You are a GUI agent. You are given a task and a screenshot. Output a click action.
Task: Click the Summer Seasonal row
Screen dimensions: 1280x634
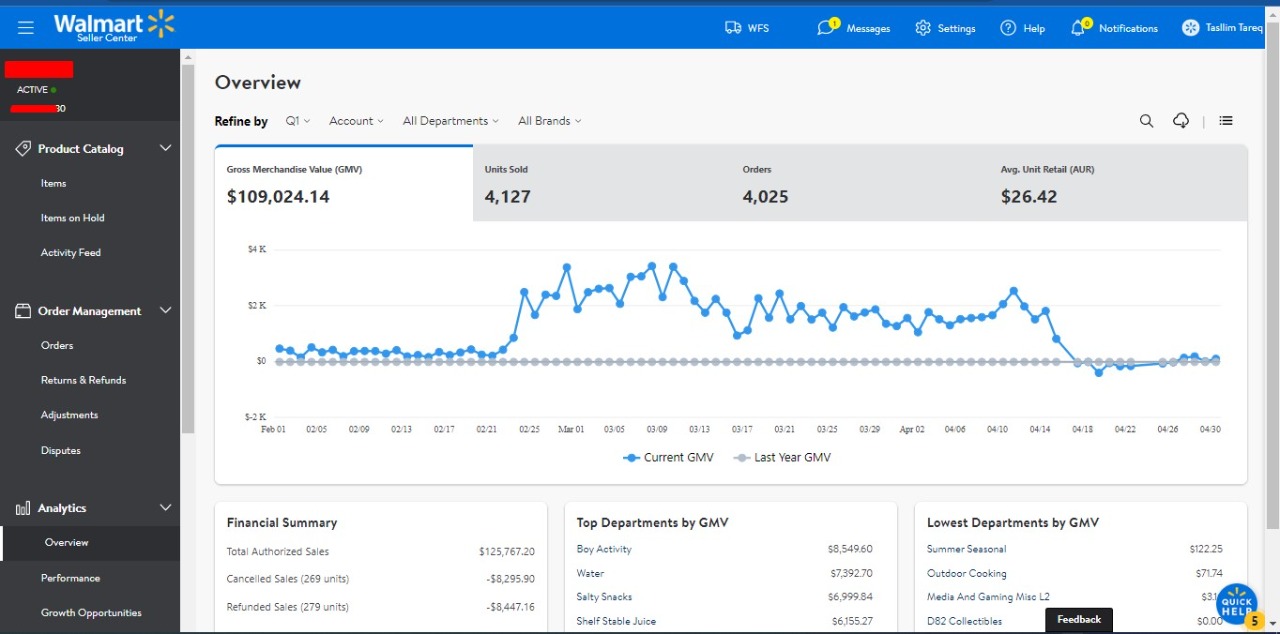coord(1075,549)
